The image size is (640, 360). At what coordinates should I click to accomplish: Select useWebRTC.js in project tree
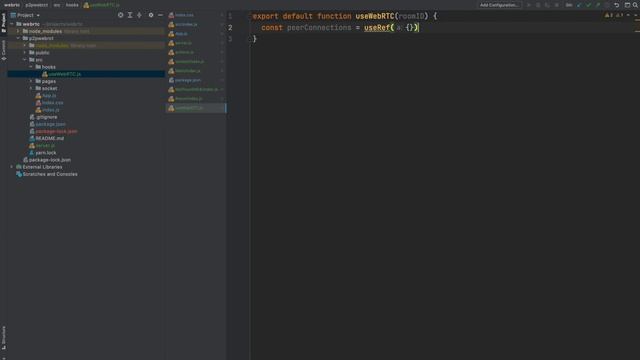pos(86,74)
